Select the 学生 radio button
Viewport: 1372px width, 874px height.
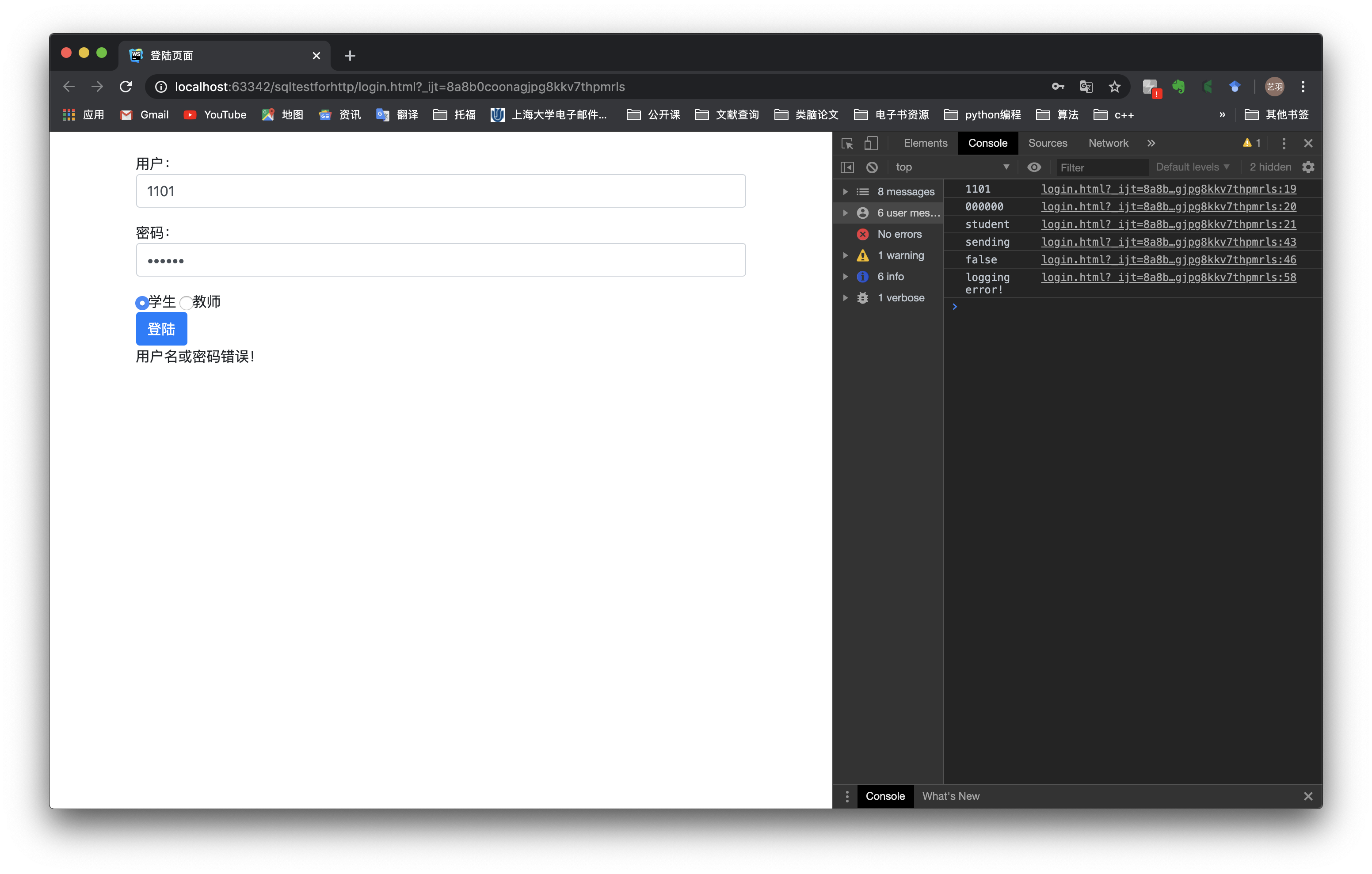(x=142, y=303)
